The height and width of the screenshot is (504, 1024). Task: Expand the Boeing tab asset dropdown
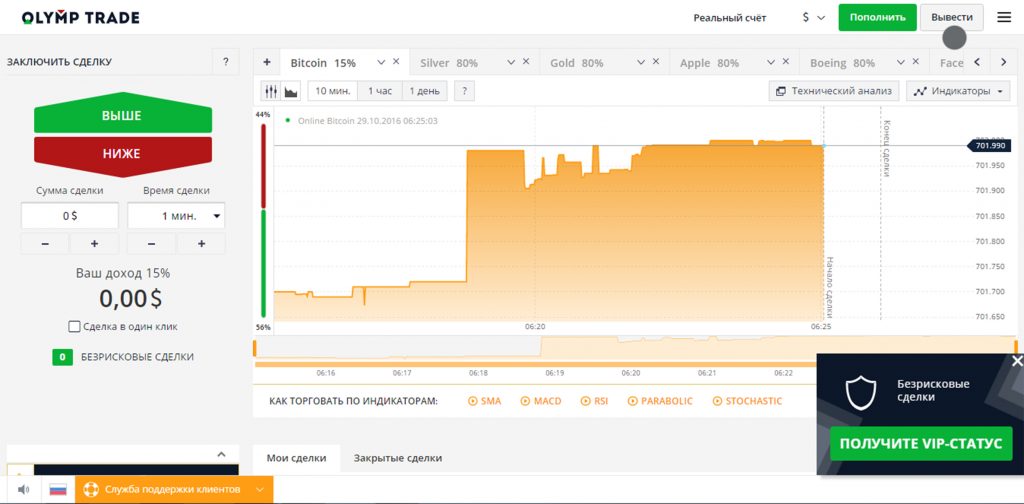coord(901,63)
